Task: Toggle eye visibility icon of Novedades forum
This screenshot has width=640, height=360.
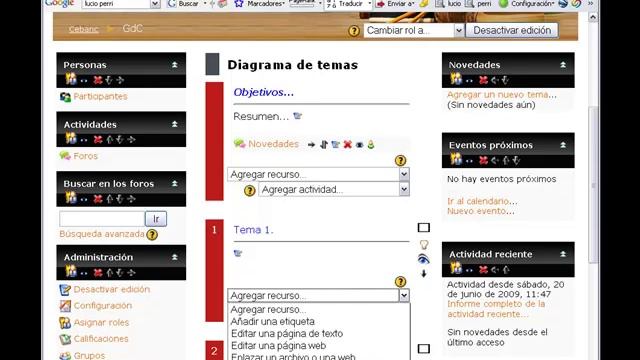Action: [x=359, y=145]
